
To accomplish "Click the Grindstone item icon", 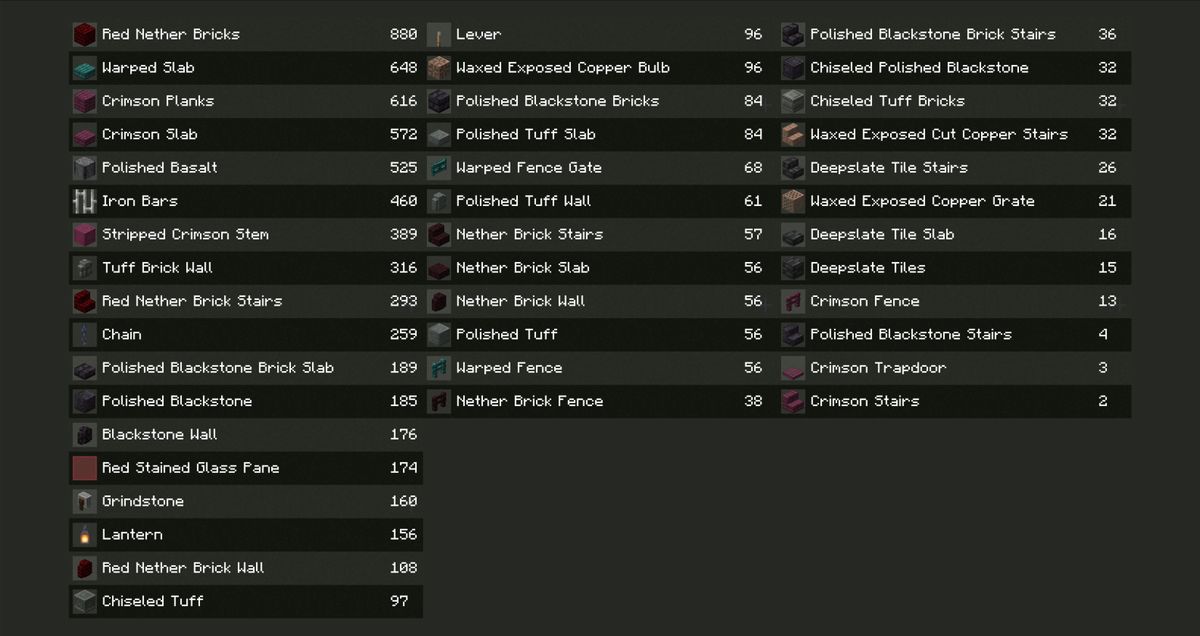I will 84,501.
